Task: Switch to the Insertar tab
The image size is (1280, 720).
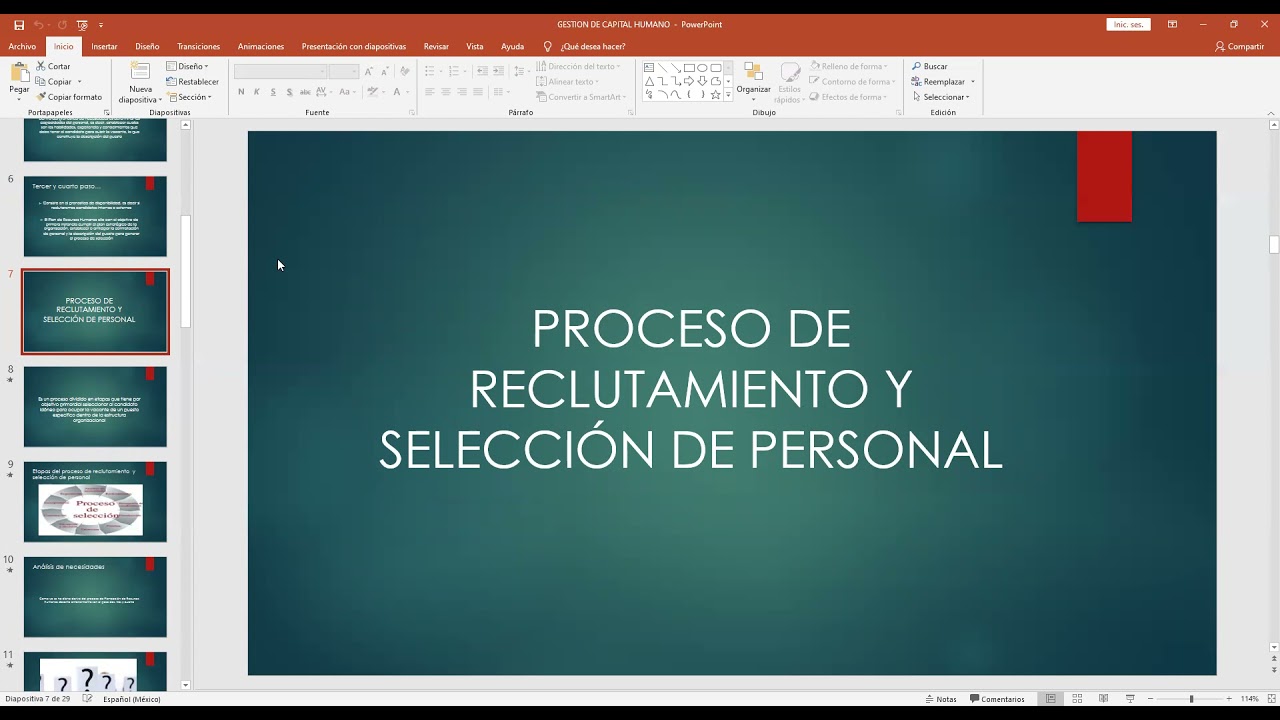Action: click(x=104, y=46)
